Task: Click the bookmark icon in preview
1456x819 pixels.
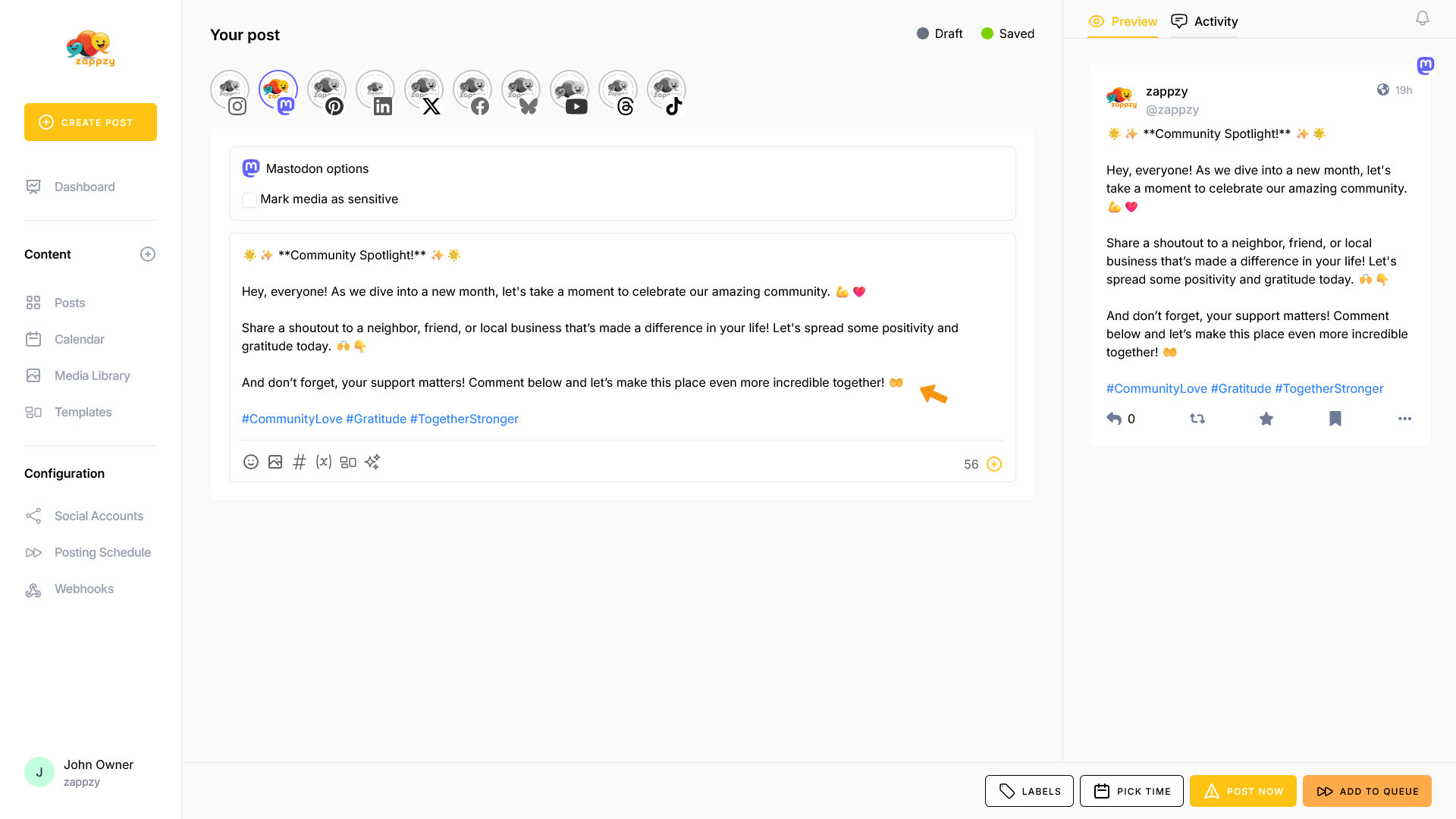Action: tap(1335, 419)
